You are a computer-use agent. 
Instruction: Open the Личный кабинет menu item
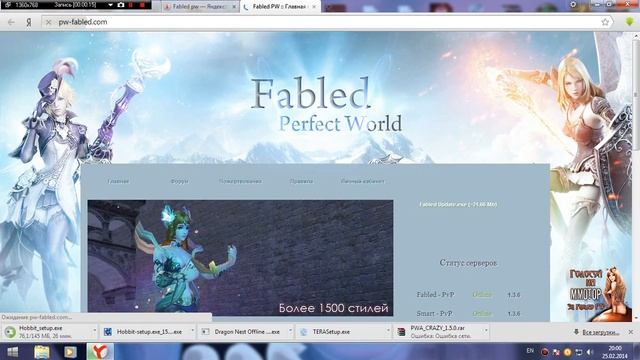point(362,181)
